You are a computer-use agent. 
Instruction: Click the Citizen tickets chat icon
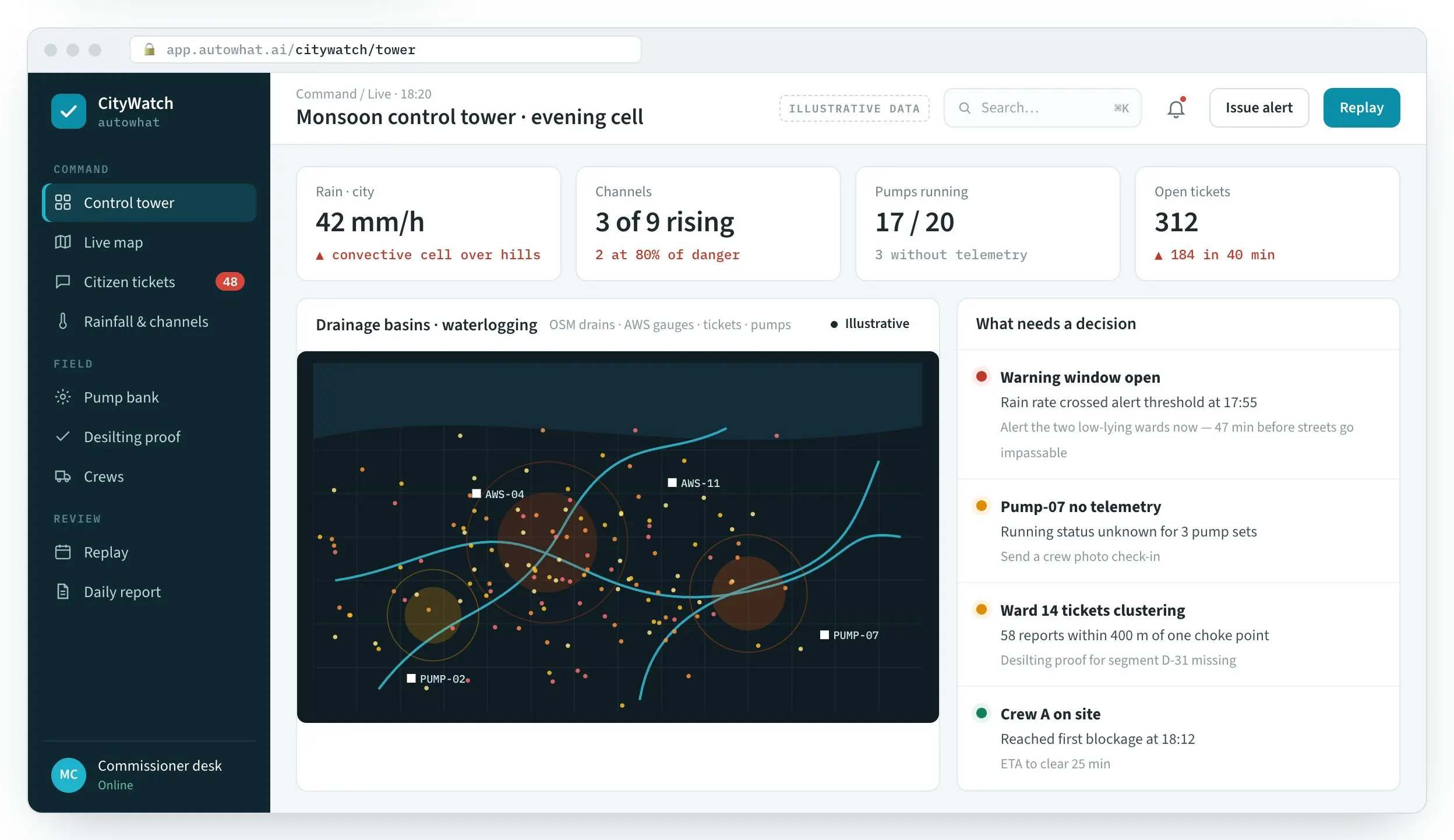[63, 281]
